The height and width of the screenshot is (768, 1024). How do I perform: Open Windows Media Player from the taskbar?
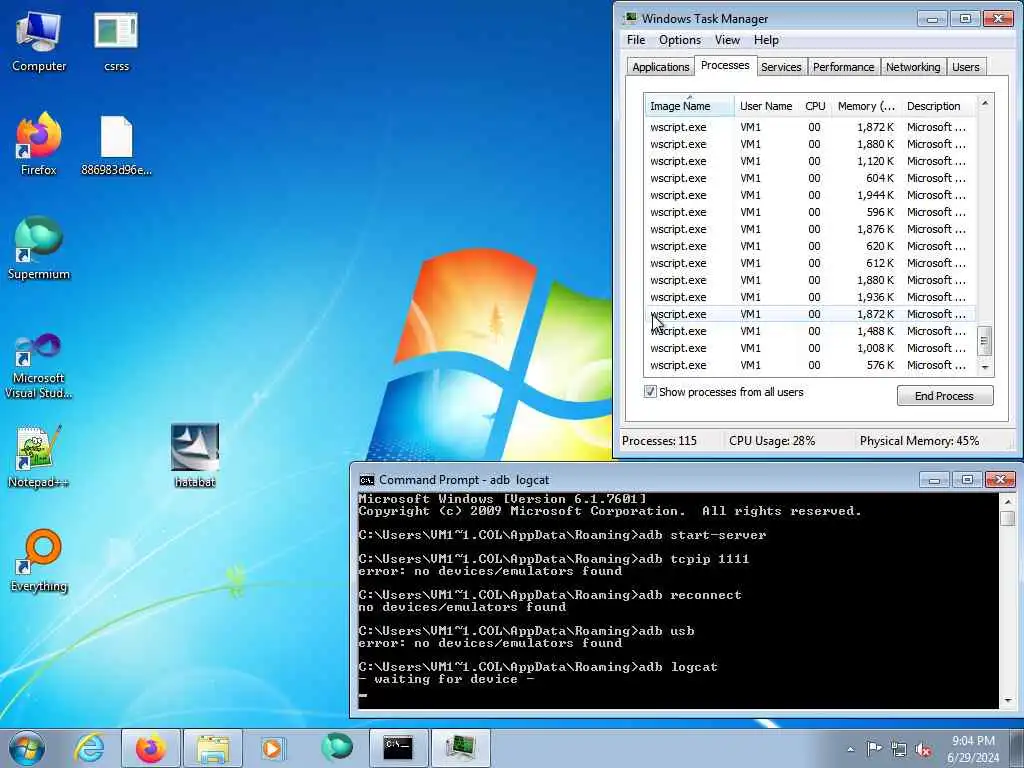(x=273, y=748)
